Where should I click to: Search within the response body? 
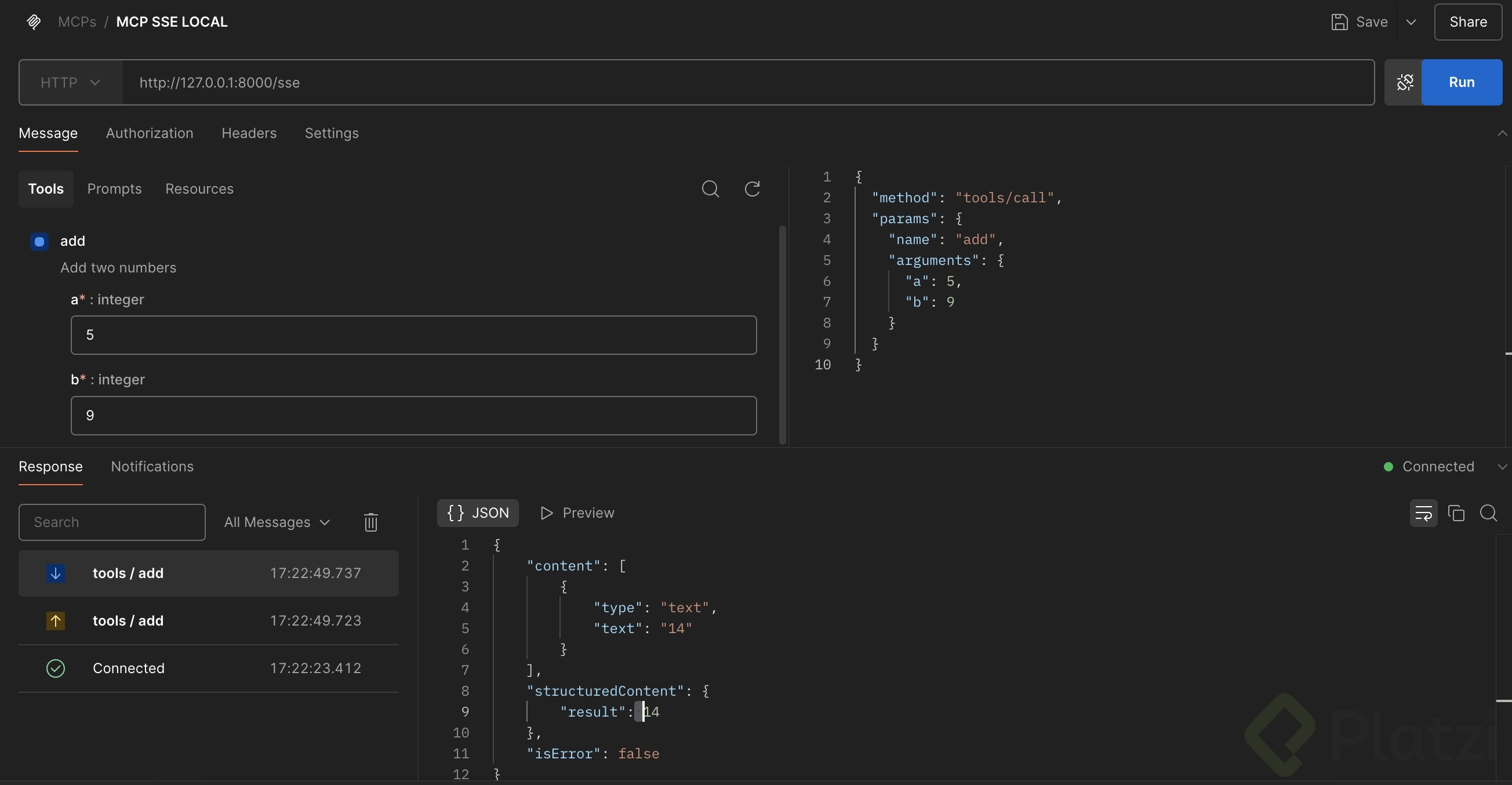point(1488,513)
